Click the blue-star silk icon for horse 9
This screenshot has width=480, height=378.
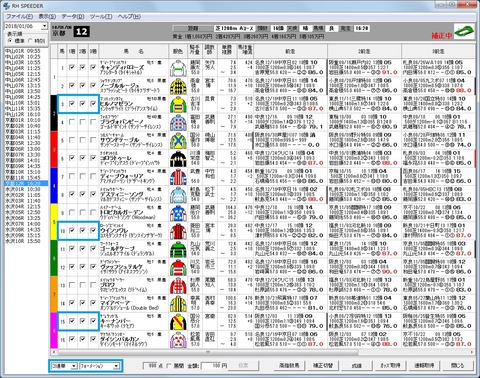[178, 213]
